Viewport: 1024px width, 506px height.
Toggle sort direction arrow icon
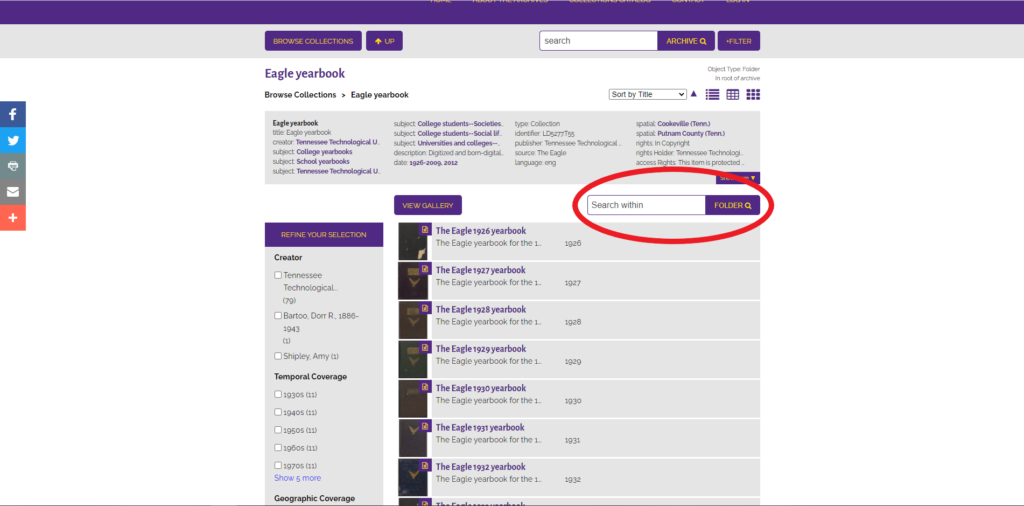click(694, 94)
